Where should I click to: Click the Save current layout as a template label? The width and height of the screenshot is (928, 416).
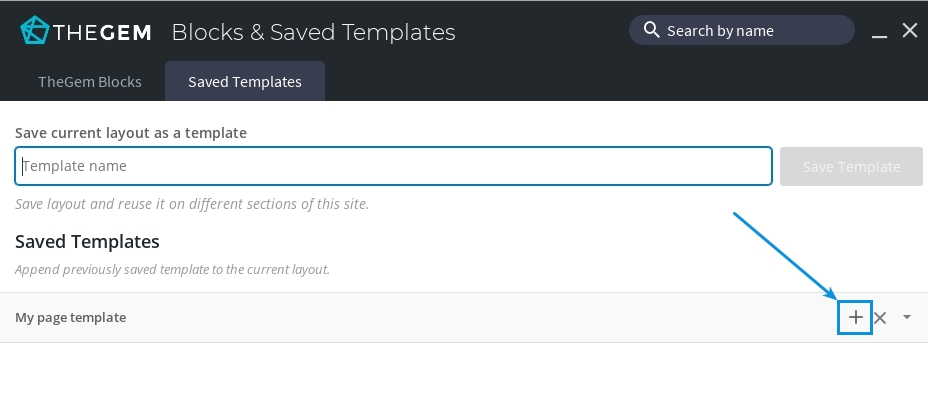point(131,132)
